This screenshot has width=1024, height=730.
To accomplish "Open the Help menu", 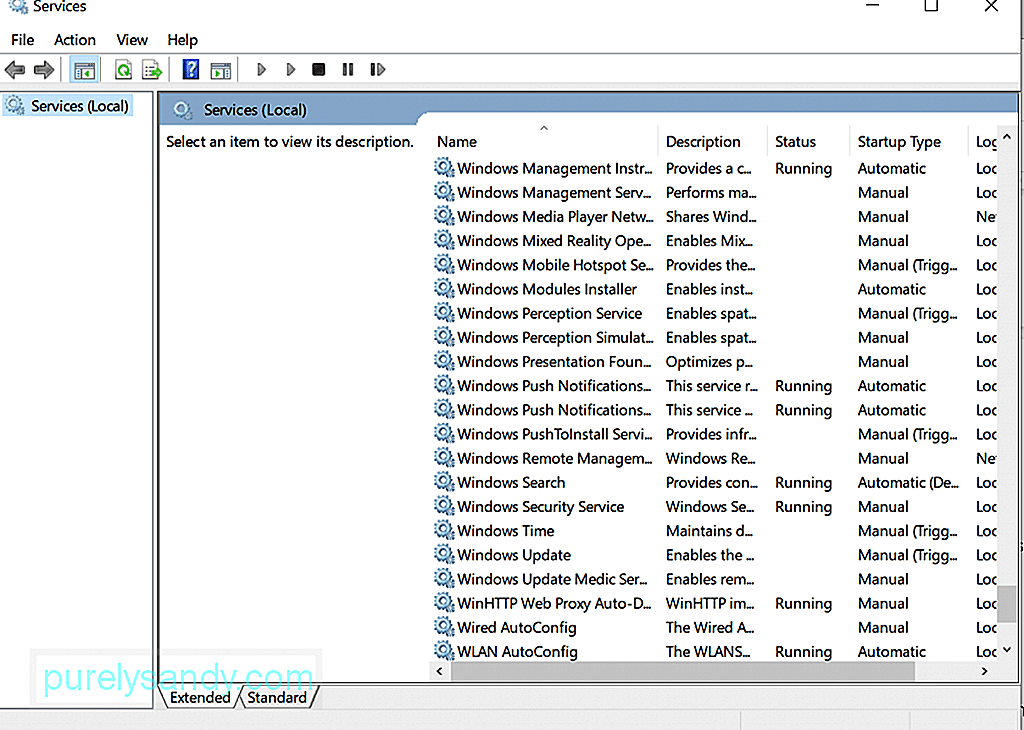I will (182, 40).
